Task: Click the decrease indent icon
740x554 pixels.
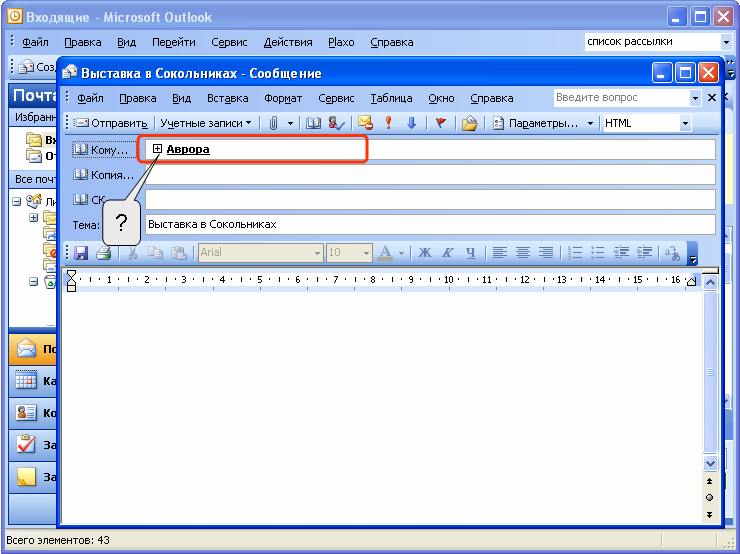Action: (621, 252)
